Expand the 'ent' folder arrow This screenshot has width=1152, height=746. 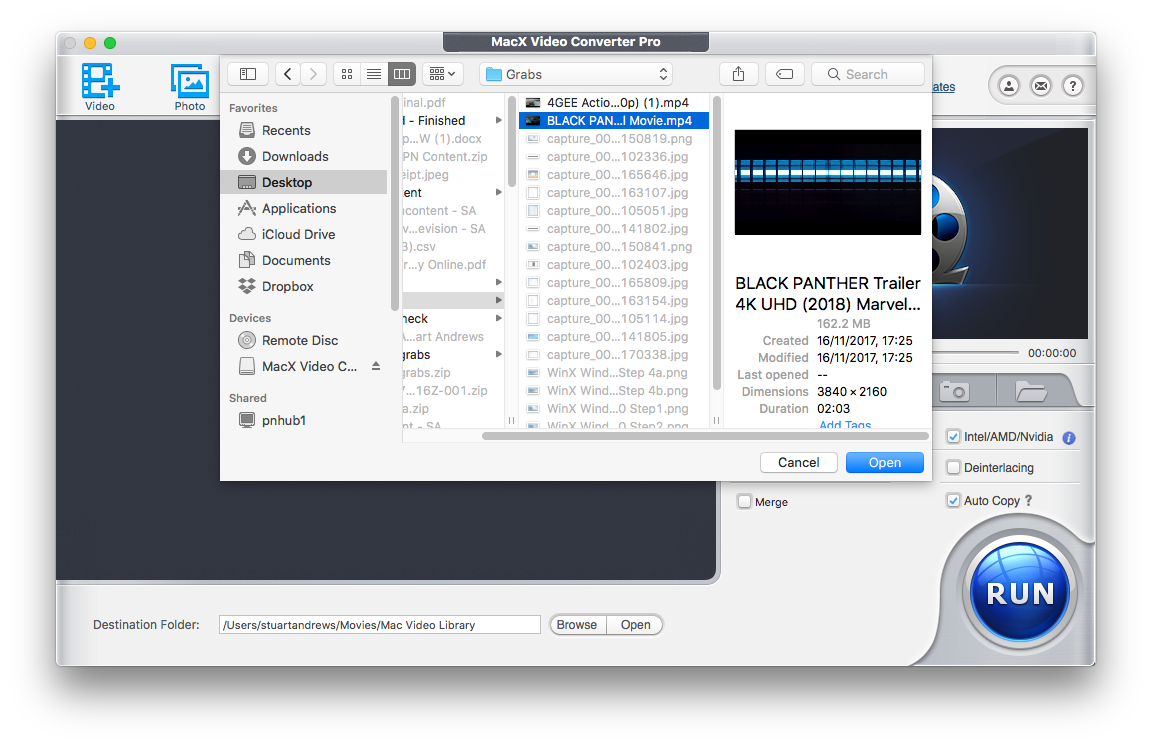[x=499, y=193]
